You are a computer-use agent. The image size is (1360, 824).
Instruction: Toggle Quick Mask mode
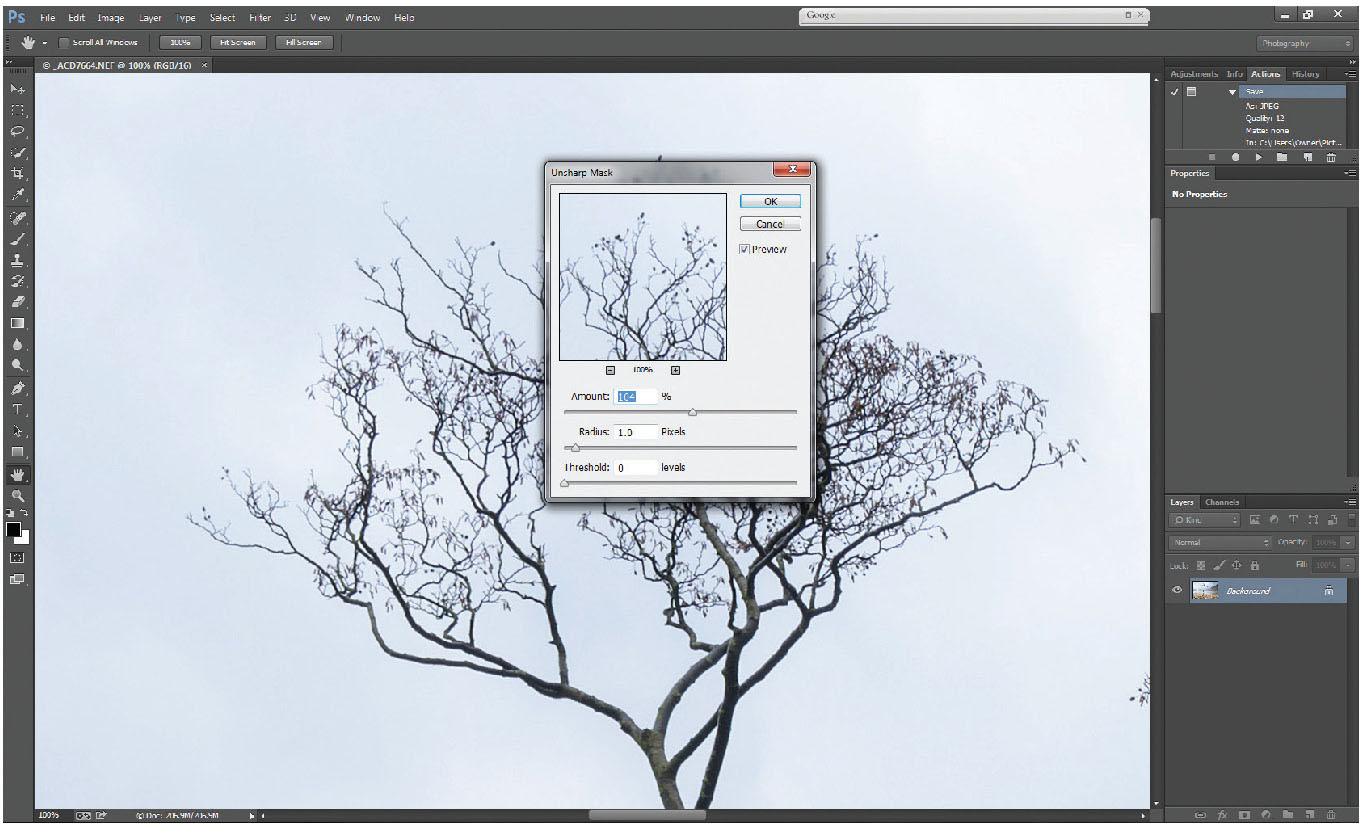tap(18, 557)
